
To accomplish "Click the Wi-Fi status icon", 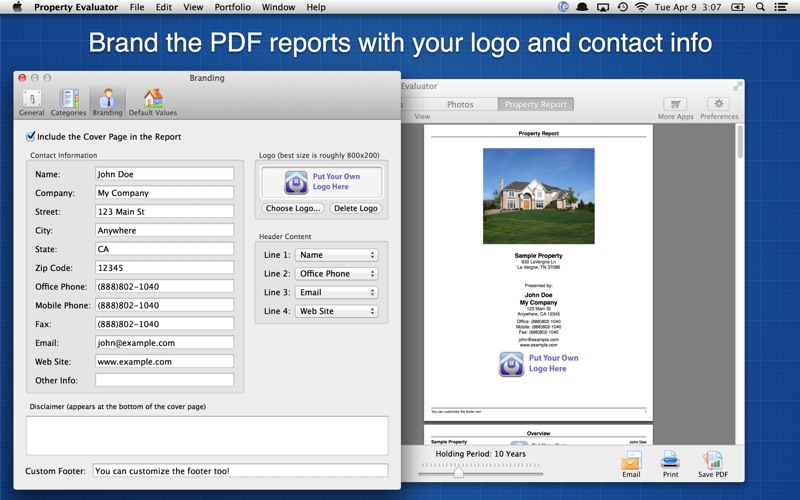I will tap(641, 7).
